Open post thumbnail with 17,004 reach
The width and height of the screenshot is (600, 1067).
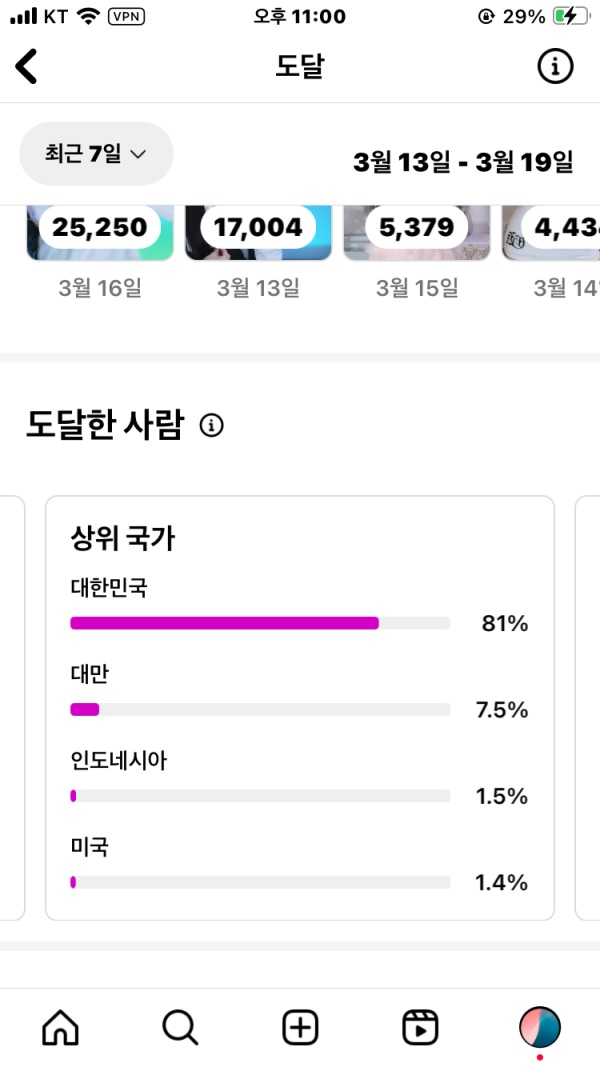click(x=258, y=232)
